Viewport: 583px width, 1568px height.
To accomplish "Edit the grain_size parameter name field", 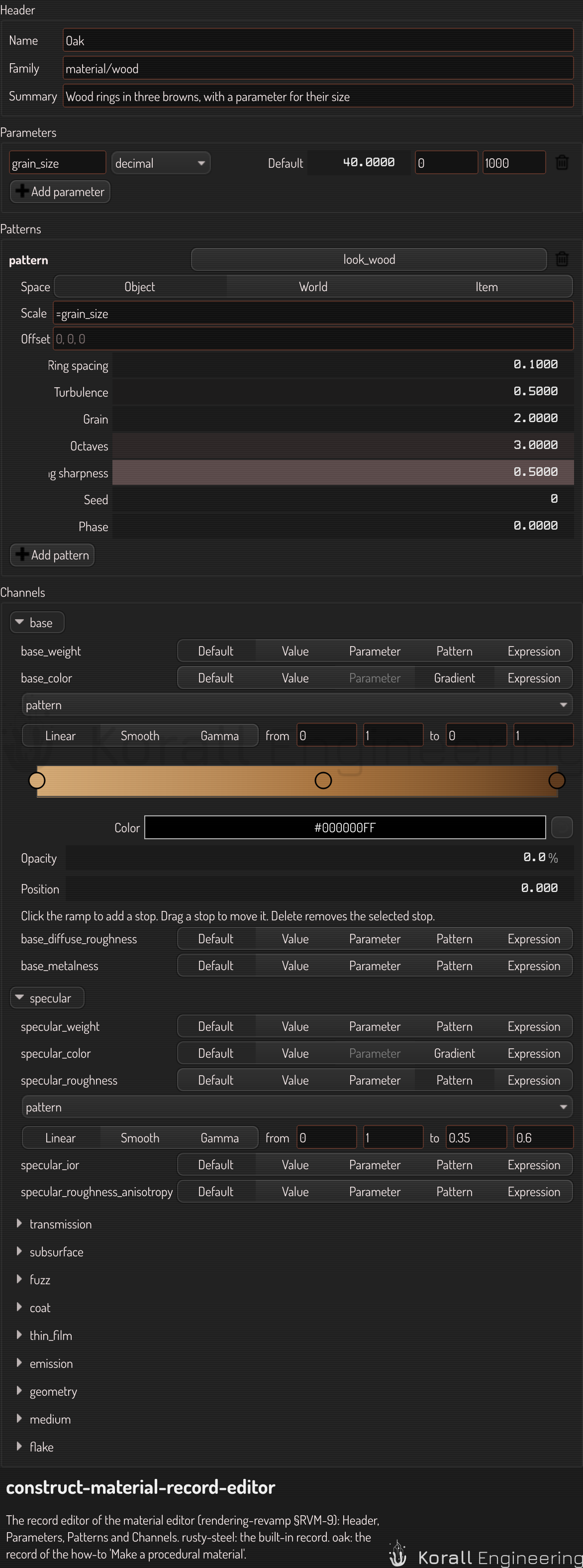I will point(58,163).
